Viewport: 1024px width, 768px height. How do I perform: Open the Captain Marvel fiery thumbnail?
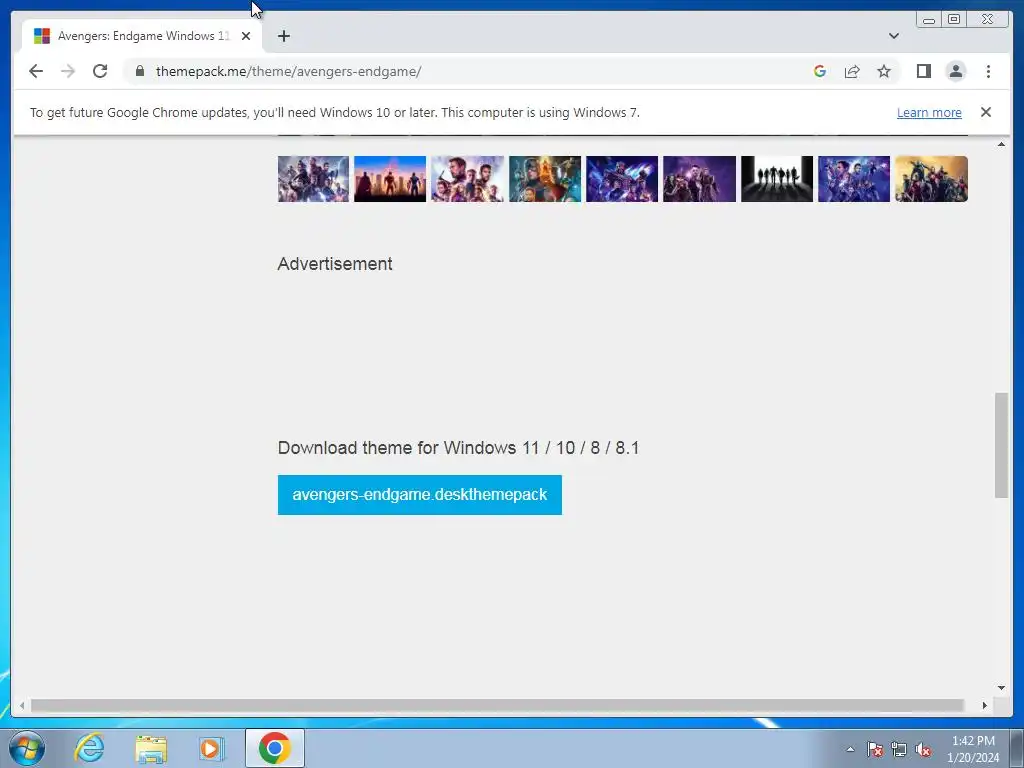[x=545, y=179]
